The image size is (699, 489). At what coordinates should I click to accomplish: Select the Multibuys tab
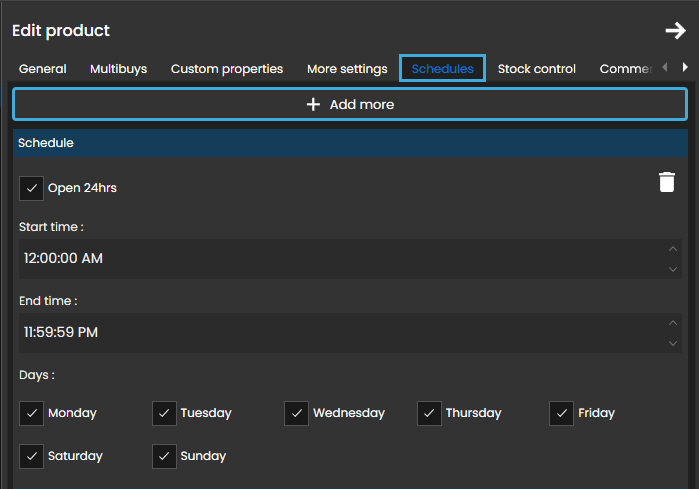[118, 69]
